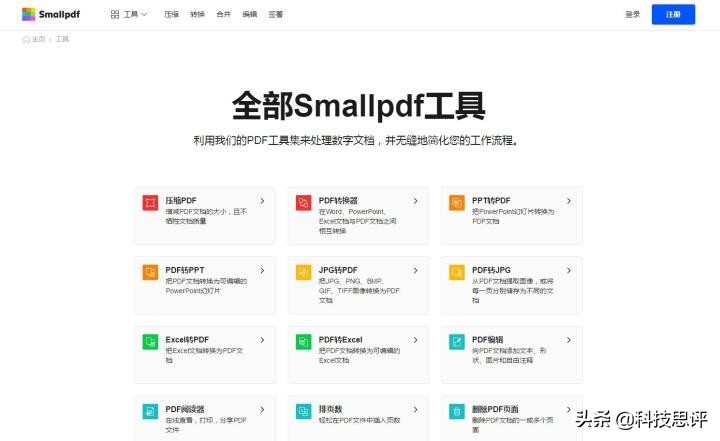720x441 pixels.
Task: Click the Smallpdf logo
Action: click(51, 14)
